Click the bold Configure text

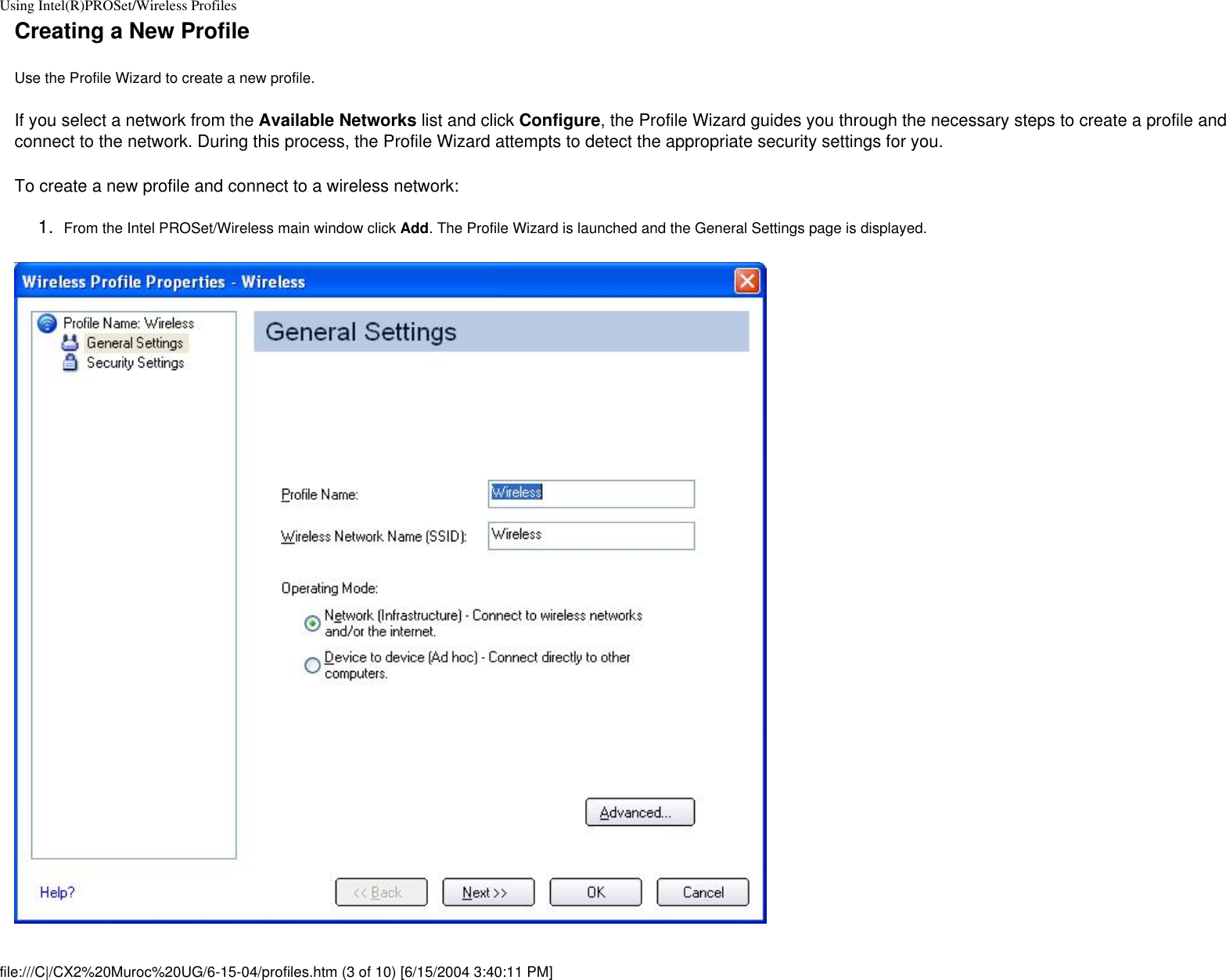tap(559, 120)
